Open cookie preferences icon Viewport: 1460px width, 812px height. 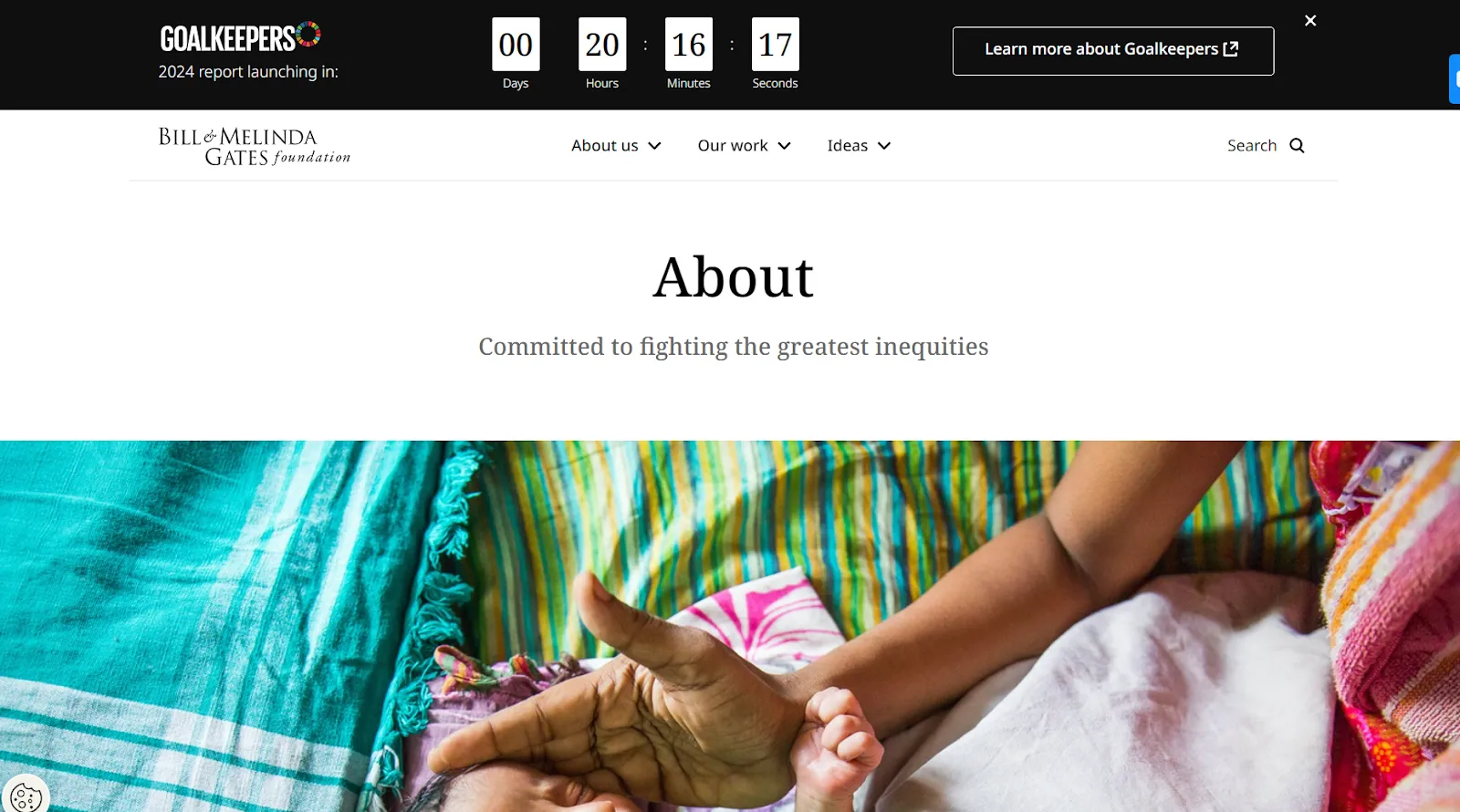25,796
